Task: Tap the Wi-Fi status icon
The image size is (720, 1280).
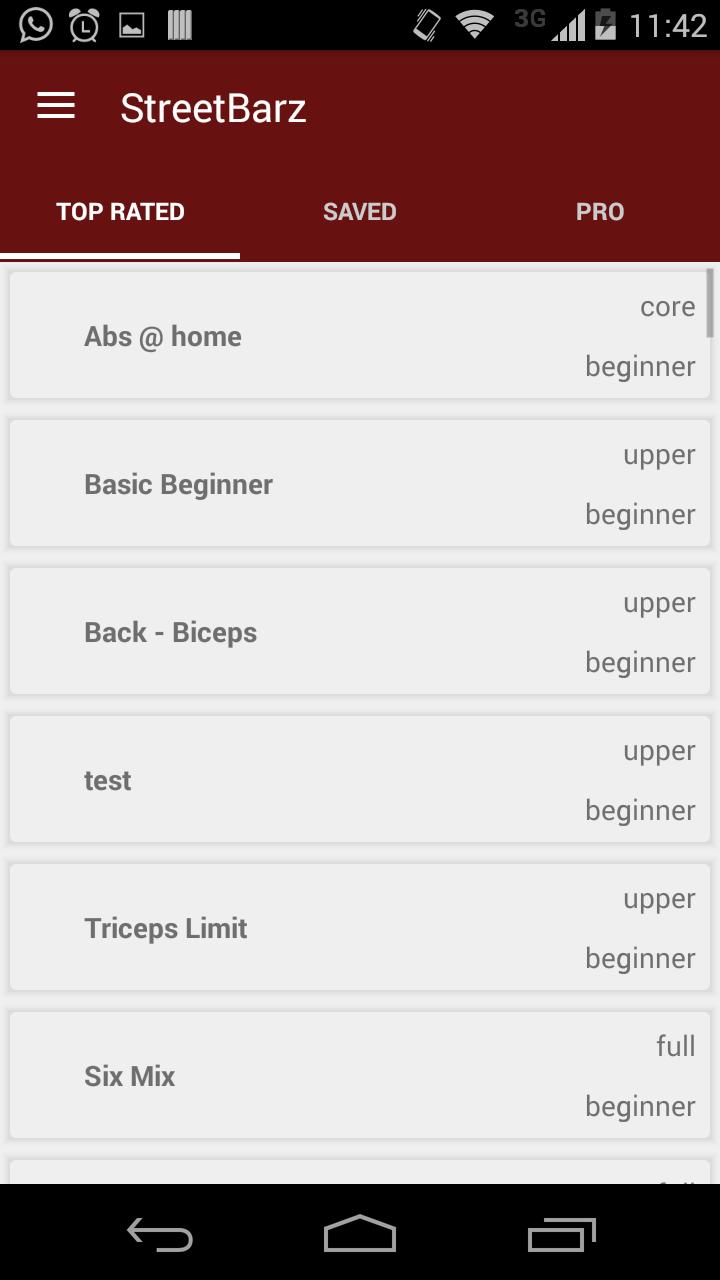Action: pyautogui.click(x=475, y=24)
